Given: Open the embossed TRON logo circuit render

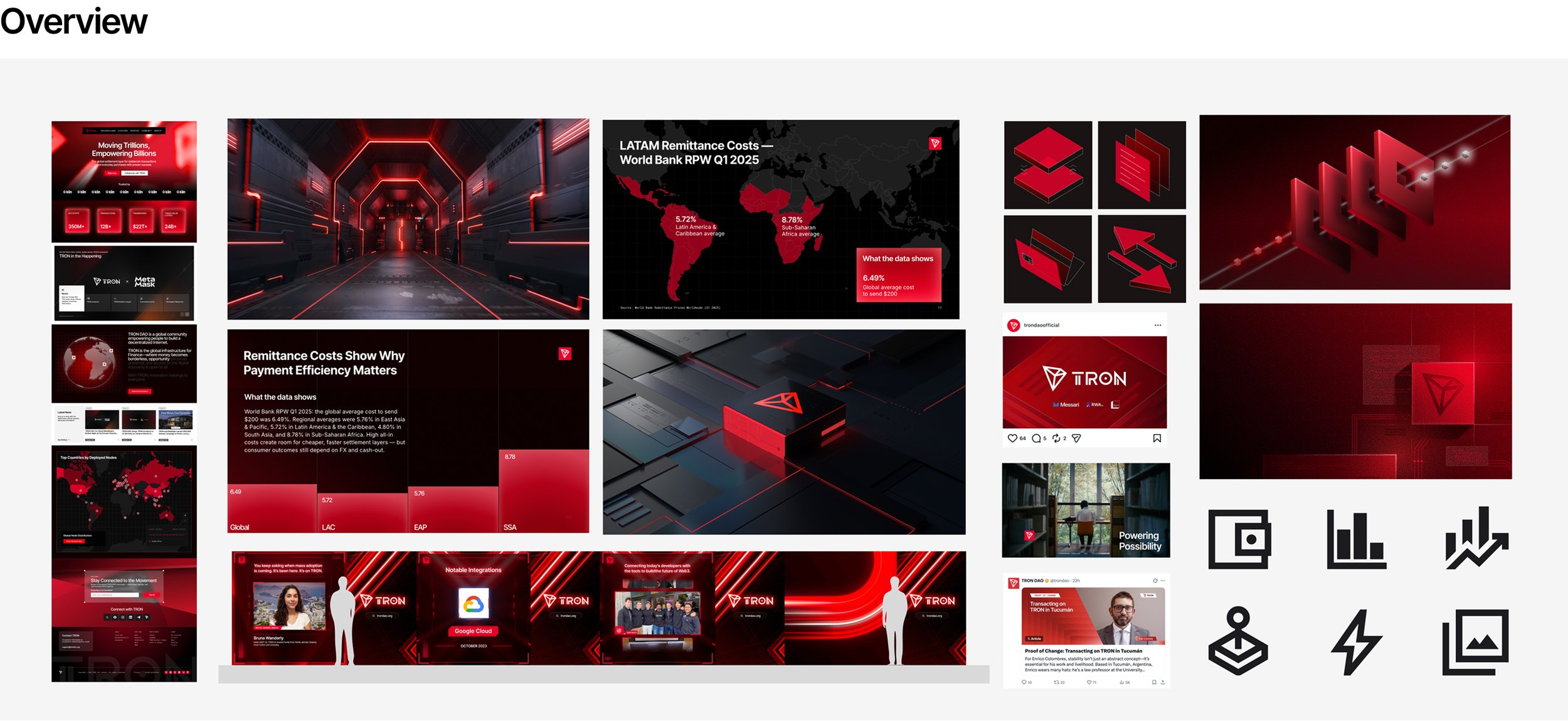Looking at the screenshot, I should point(1356,391).
